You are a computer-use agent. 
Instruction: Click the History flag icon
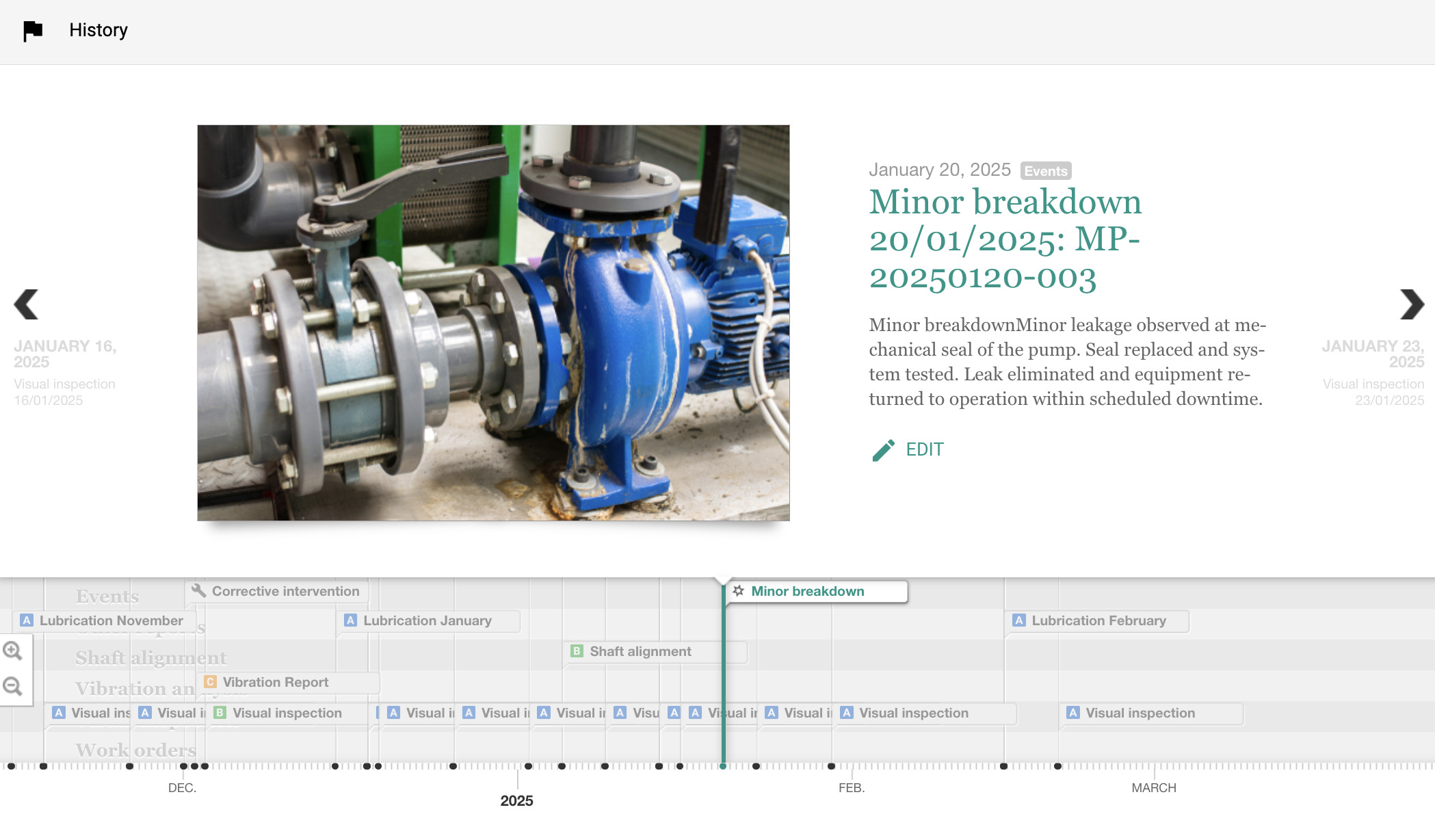[x=32, y=30]
